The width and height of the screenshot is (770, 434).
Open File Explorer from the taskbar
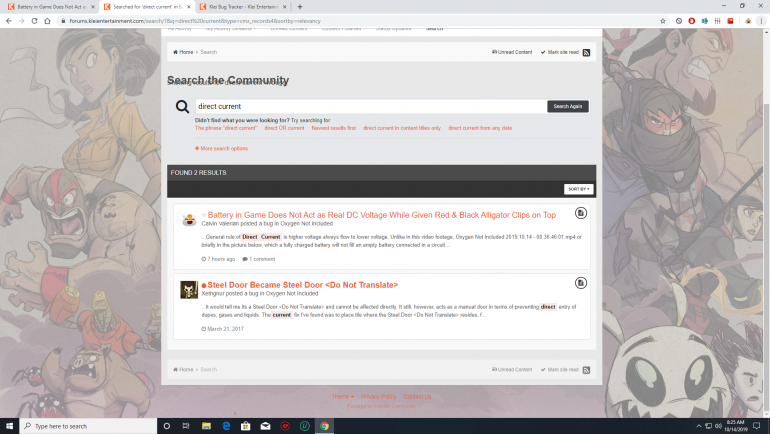tap(206, 426)
